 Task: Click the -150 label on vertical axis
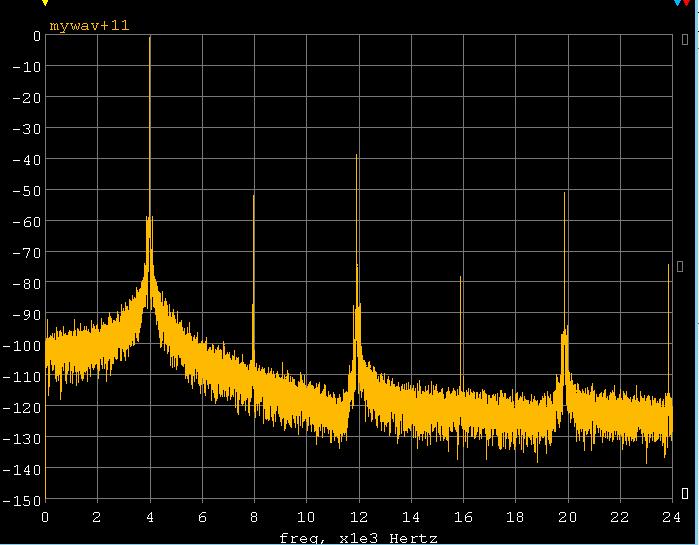tap(21, 501)
